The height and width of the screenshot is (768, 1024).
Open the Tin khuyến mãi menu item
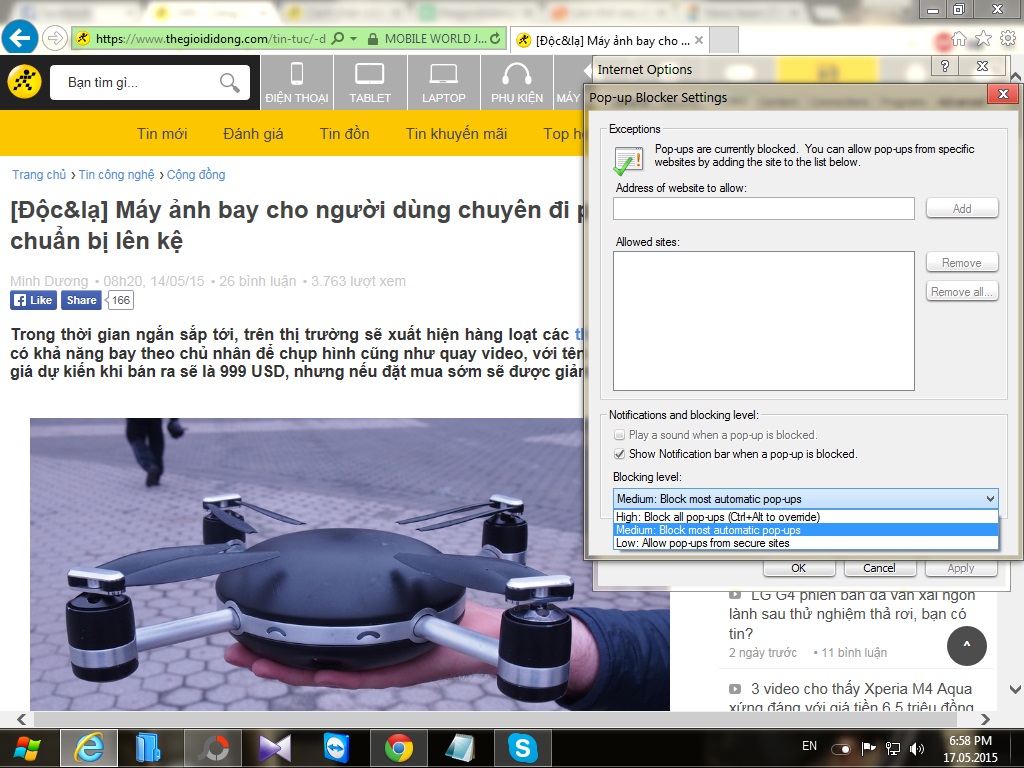[x=456, y=134]
